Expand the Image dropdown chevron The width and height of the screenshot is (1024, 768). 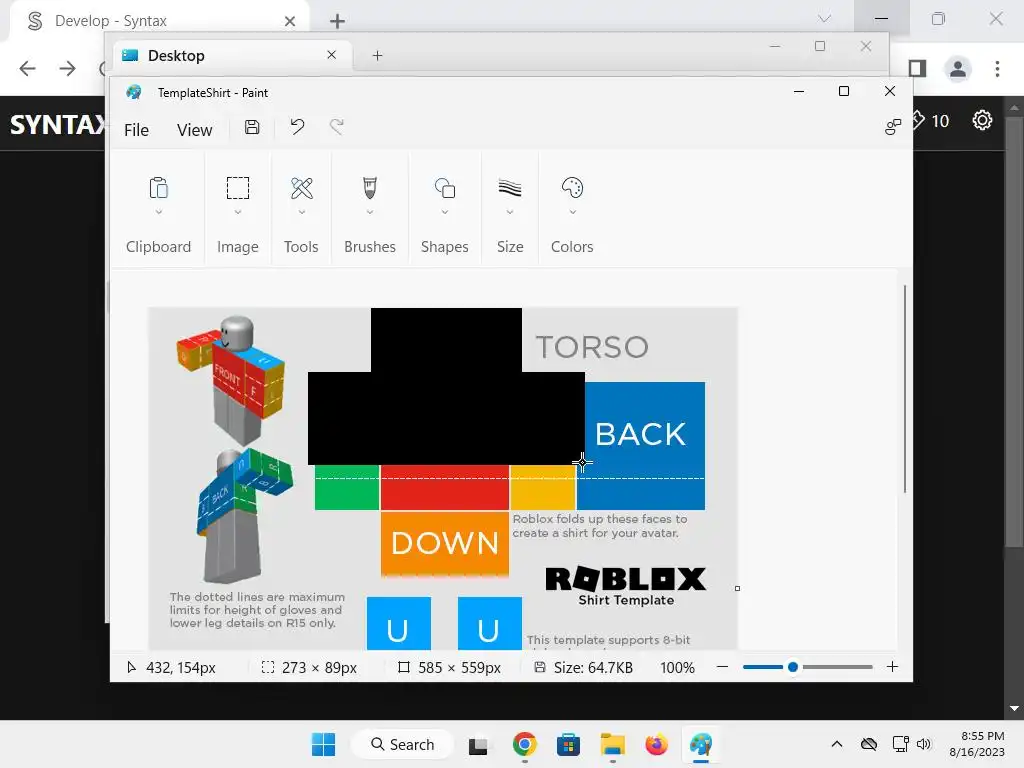click(238, 212)
